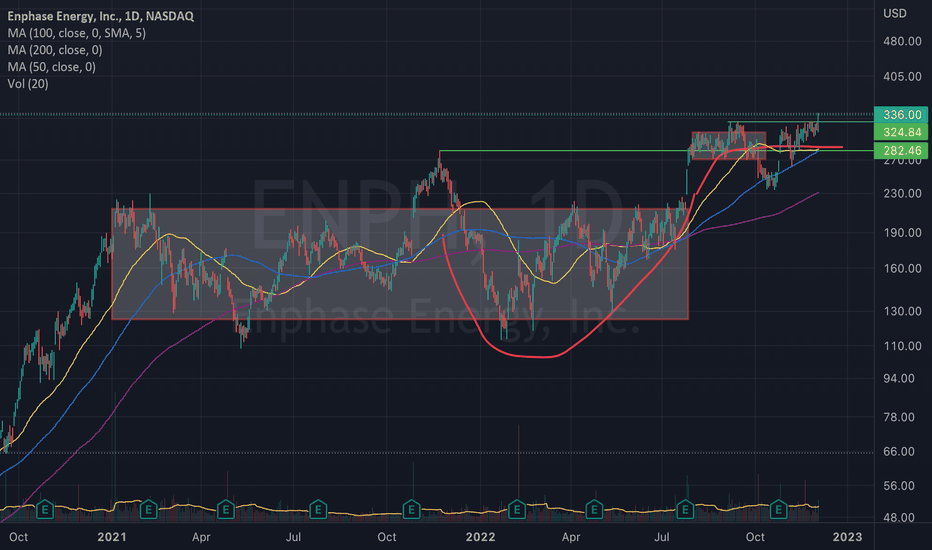Show the late October 2021 earnings marker

tap(411, 510)
